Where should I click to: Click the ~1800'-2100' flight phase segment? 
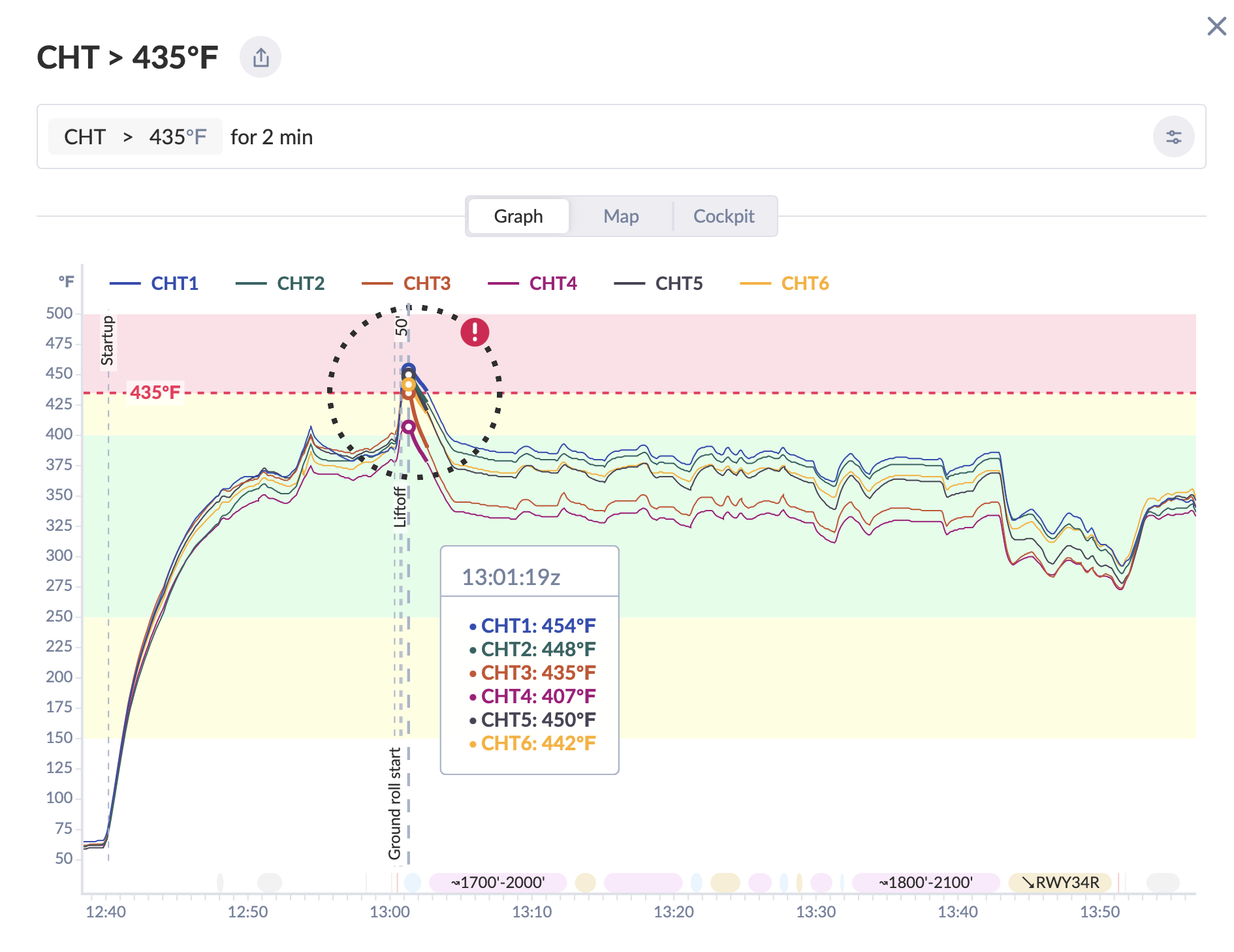pyautogui.click(x=925, y=883)
